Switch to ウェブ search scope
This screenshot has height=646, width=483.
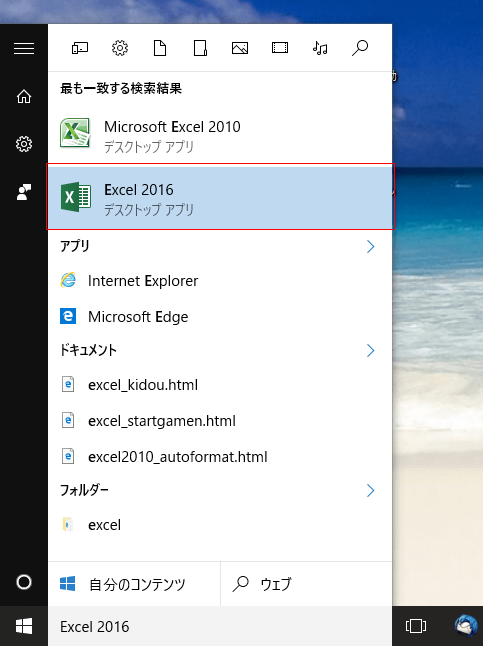(306, 584)
